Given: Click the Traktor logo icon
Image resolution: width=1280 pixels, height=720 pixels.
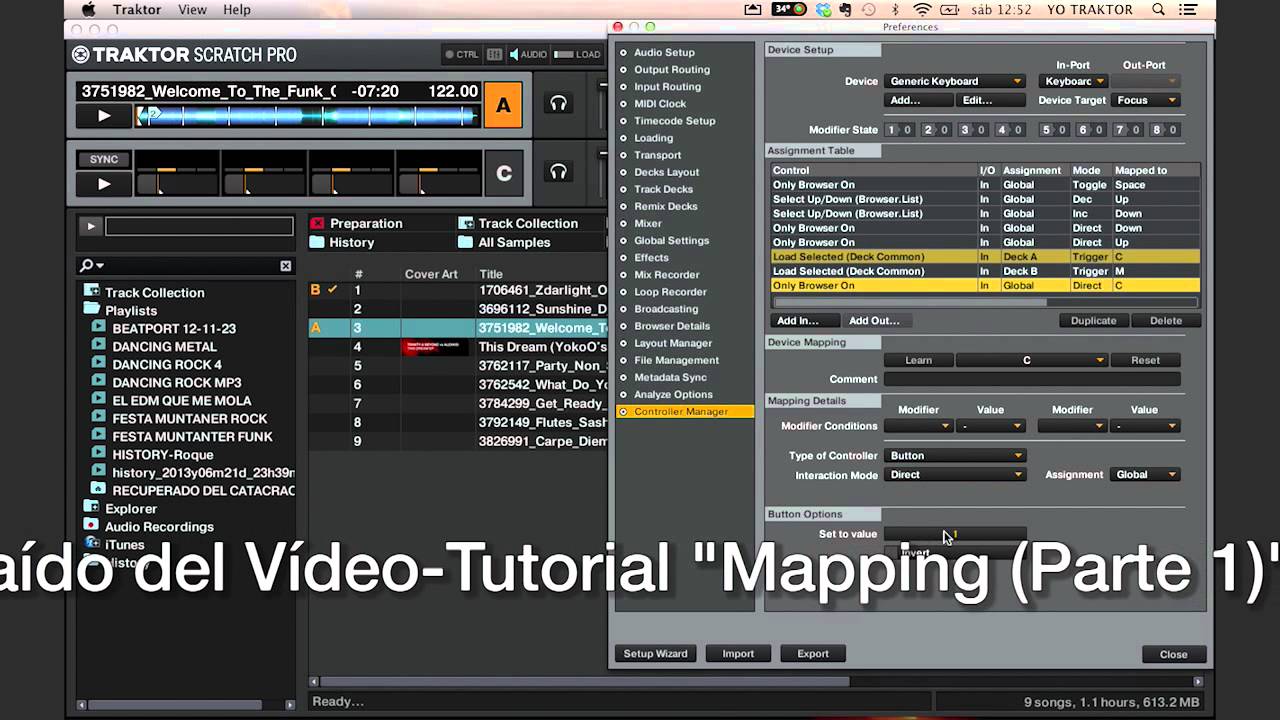Looking at the screenshot, I should click(x=81, y=55).
